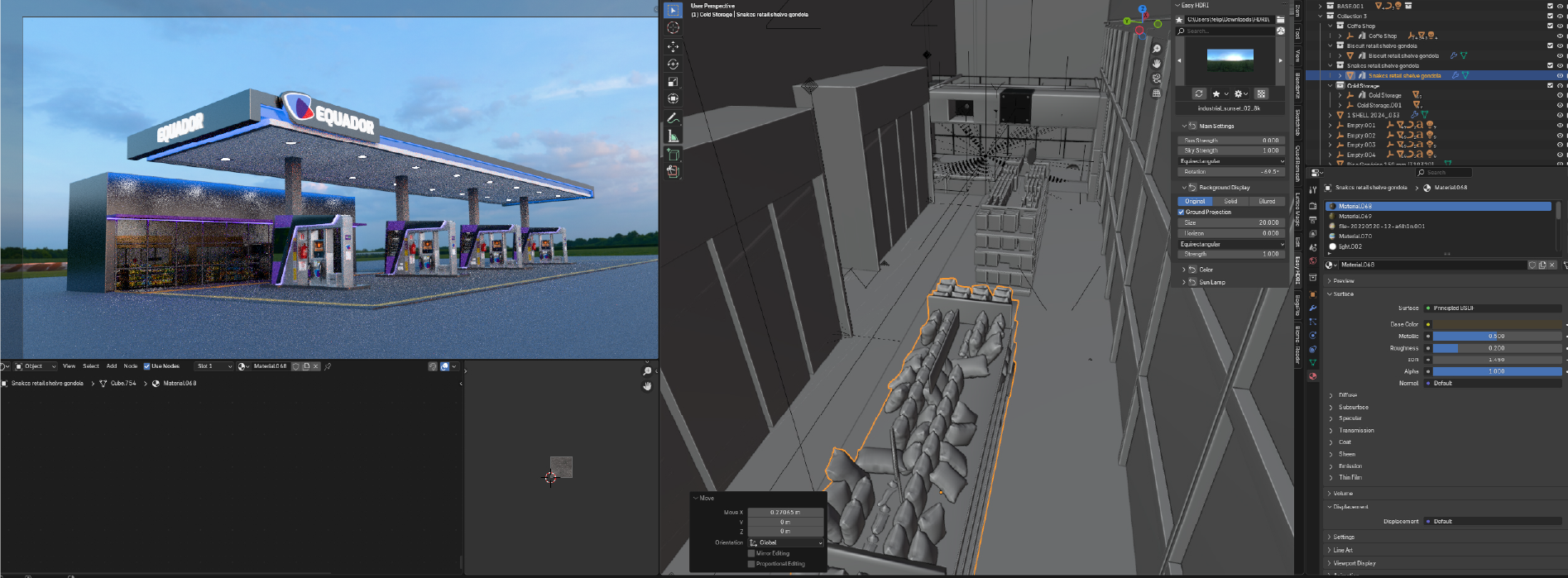Expand Empty.001 in outliner
This screenshot has width=1568, height=578.
pyautogui.click(x=1331, y=125)
